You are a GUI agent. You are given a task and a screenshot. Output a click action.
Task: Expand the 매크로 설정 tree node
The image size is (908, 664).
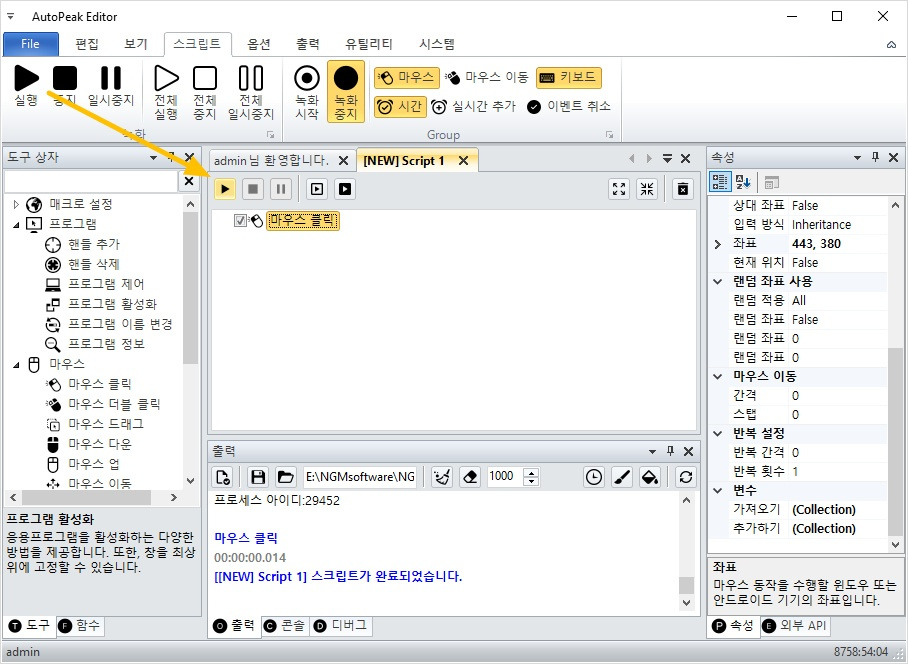pos(16,204)
